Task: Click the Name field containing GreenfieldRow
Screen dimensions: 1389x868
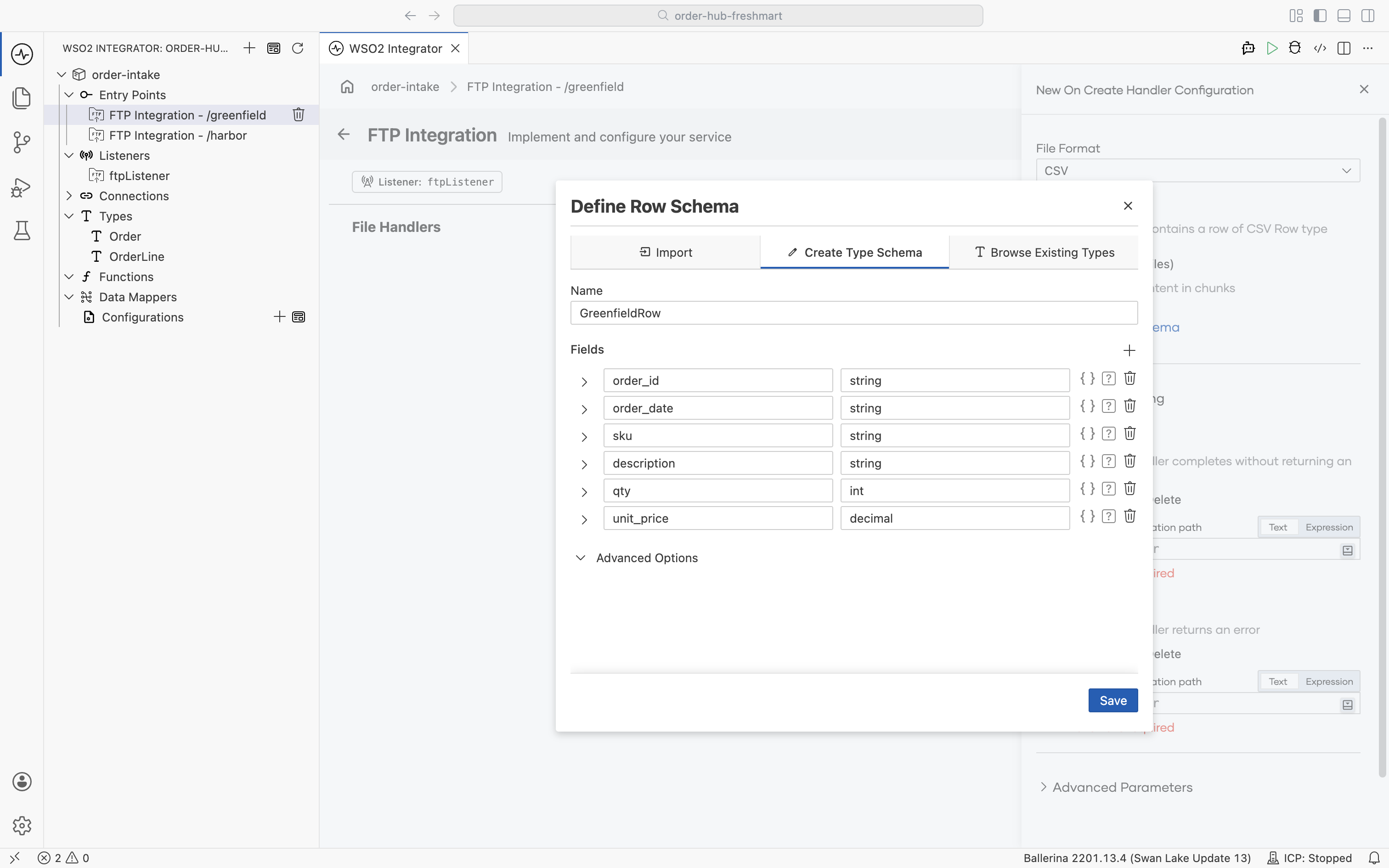Action: pyautogui.click(x=854, y=313)
